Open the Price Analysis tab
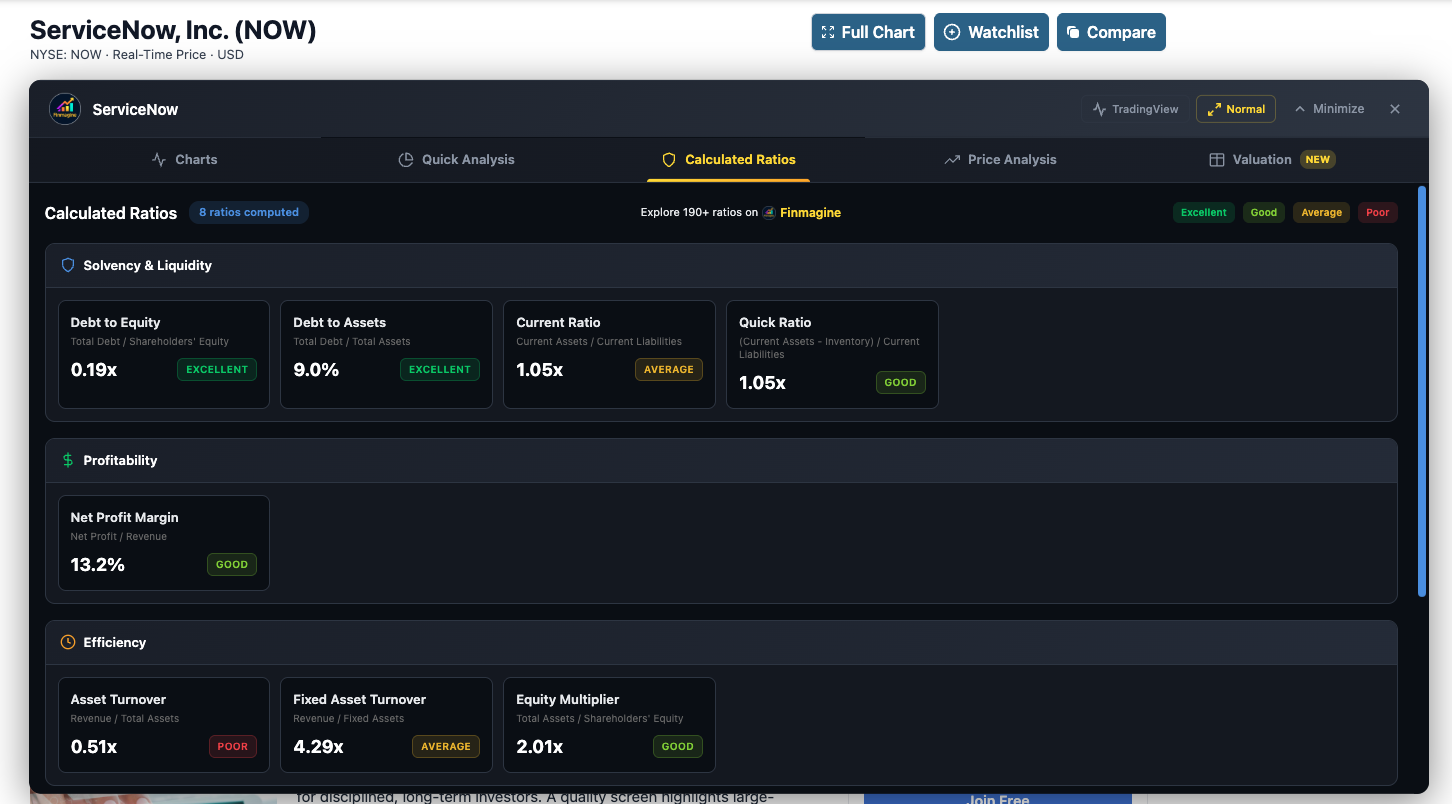 (x=1000, y=159)
